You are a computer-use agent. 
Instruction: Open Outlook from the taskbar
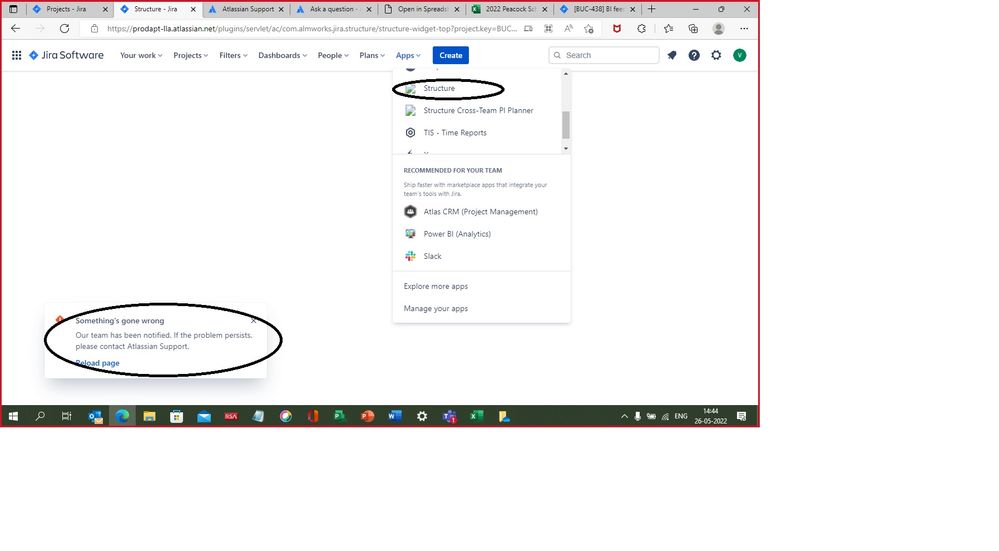pyautogui.click(x=95, y=417)
